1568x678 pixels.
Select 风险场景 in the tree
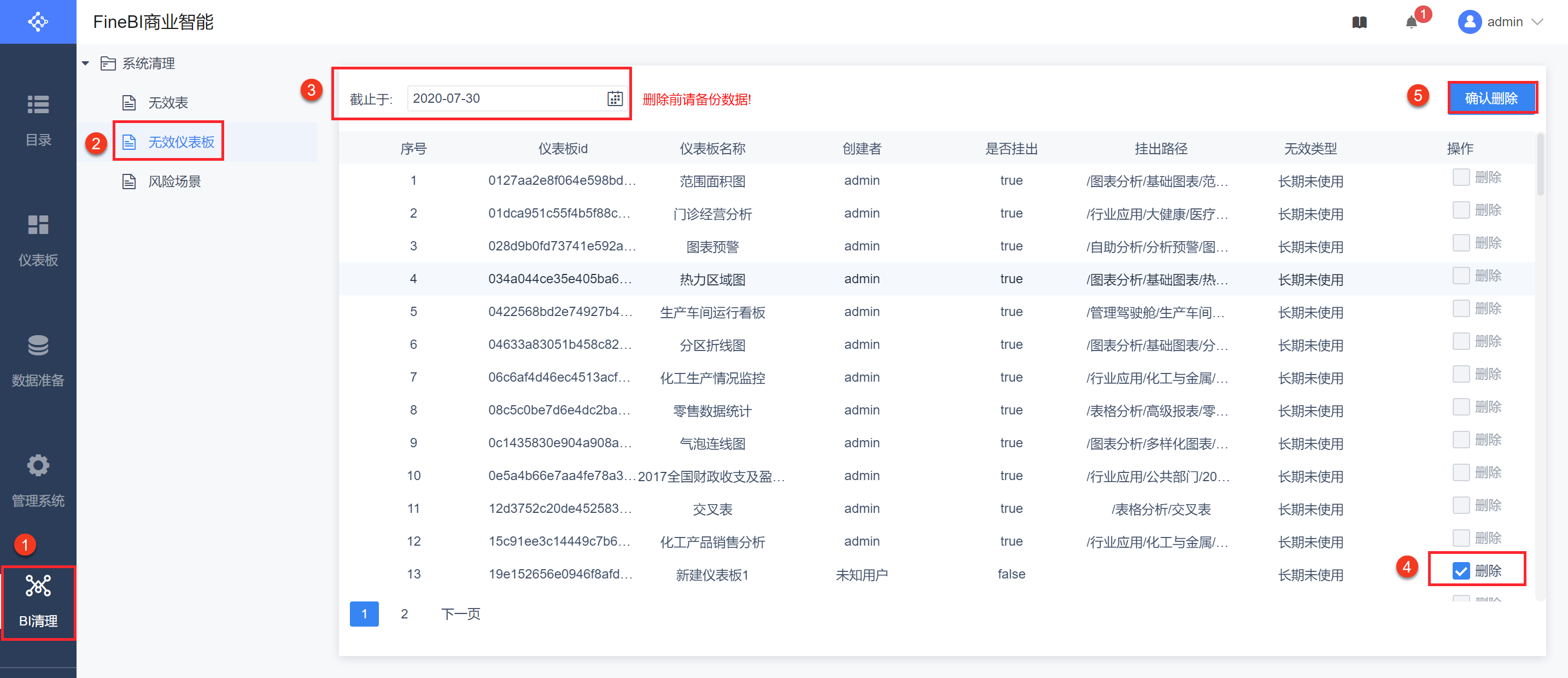coord(174,182)
